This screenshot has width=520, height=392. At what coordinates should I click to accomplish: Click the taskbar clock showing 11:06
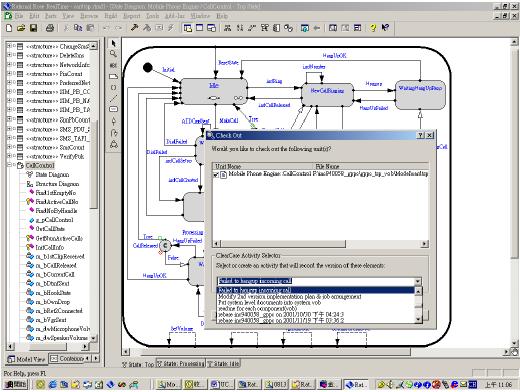pos(498,384)
